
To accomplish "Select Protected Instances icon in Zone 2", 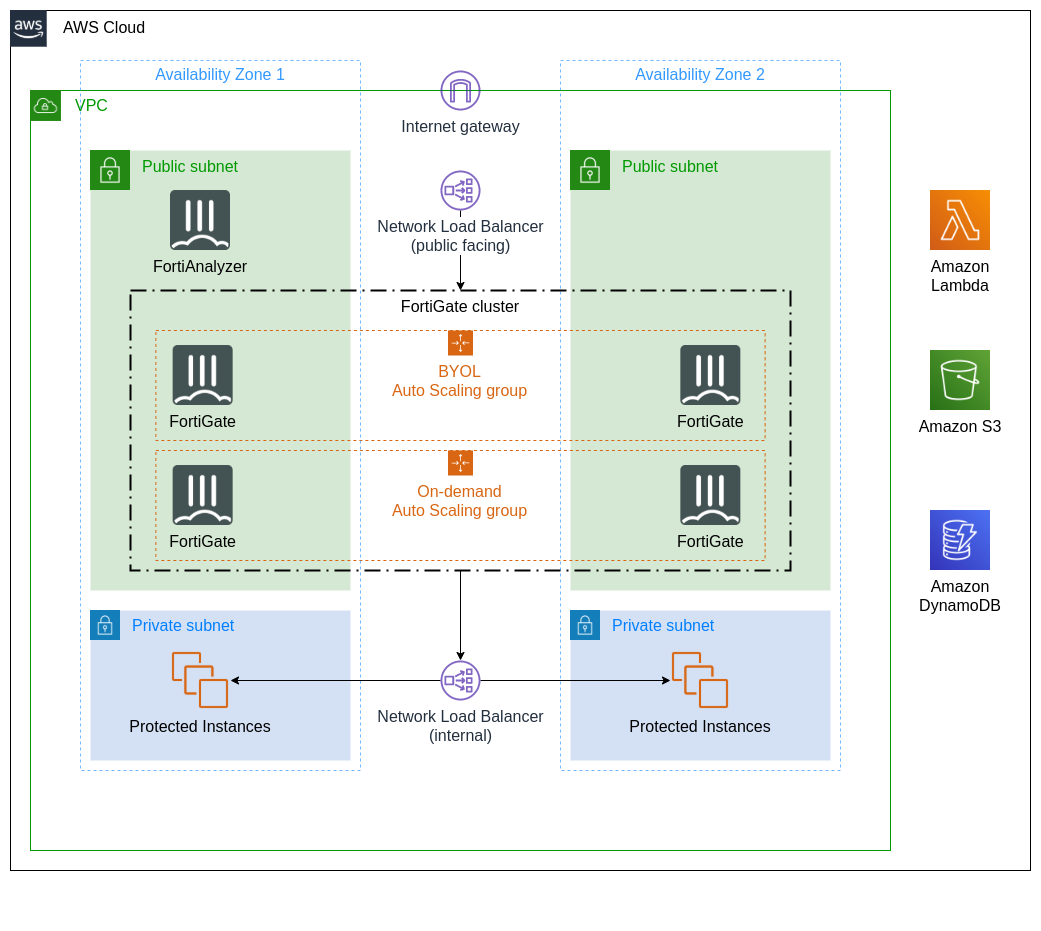I will tap(700, 680).
